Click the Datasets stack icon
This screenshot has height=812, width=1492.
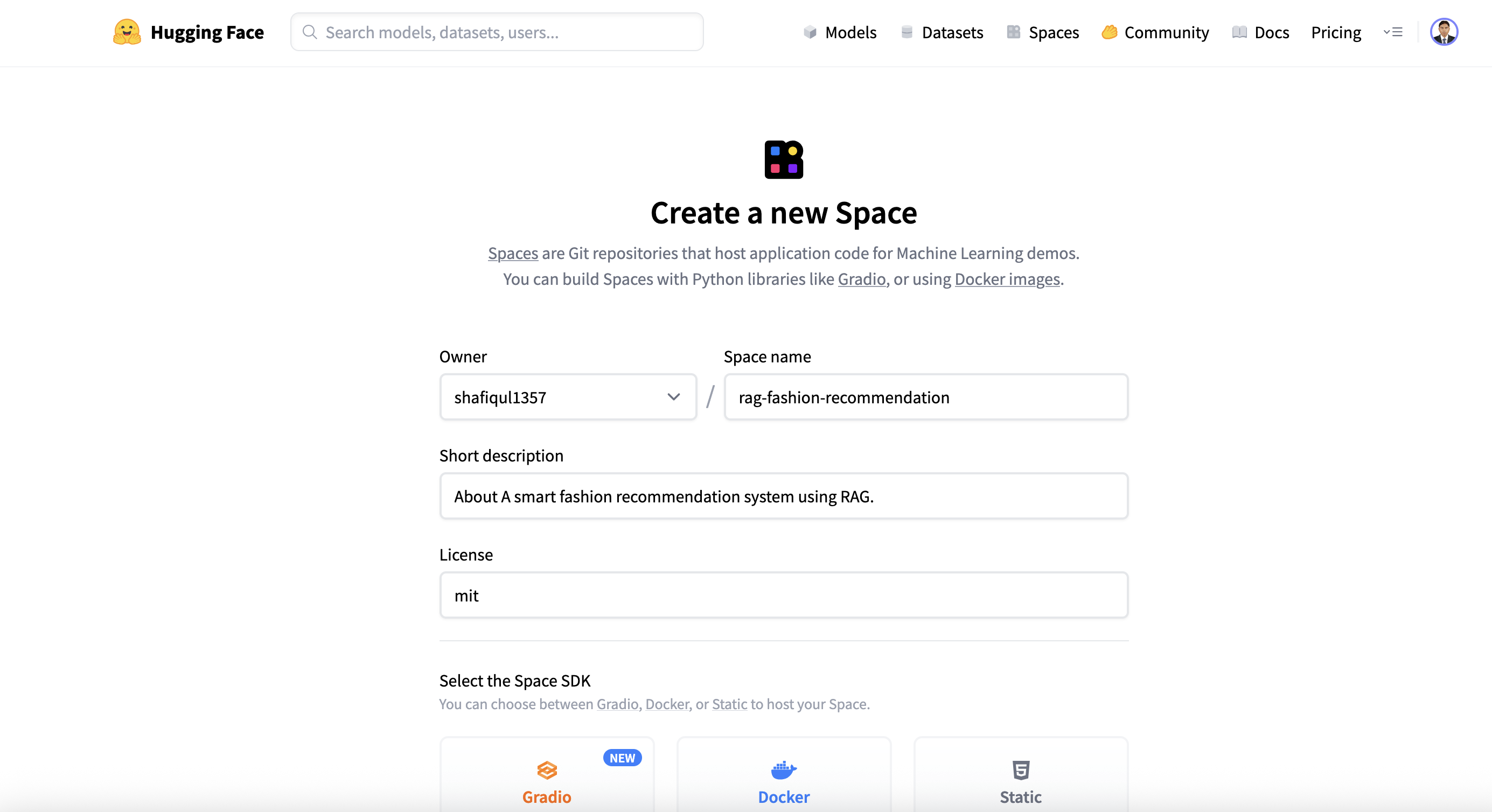coord(907,32)
